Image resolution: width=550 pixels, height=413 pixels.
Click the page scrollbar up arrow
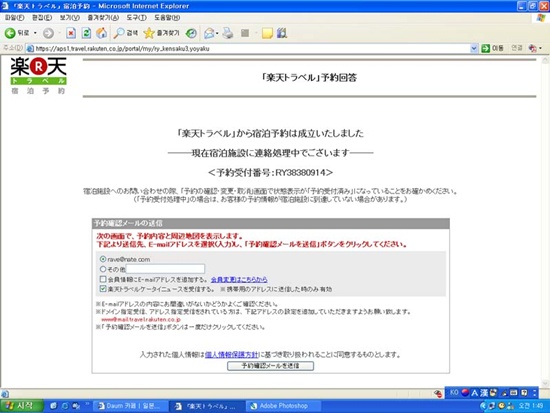point(545,60)
